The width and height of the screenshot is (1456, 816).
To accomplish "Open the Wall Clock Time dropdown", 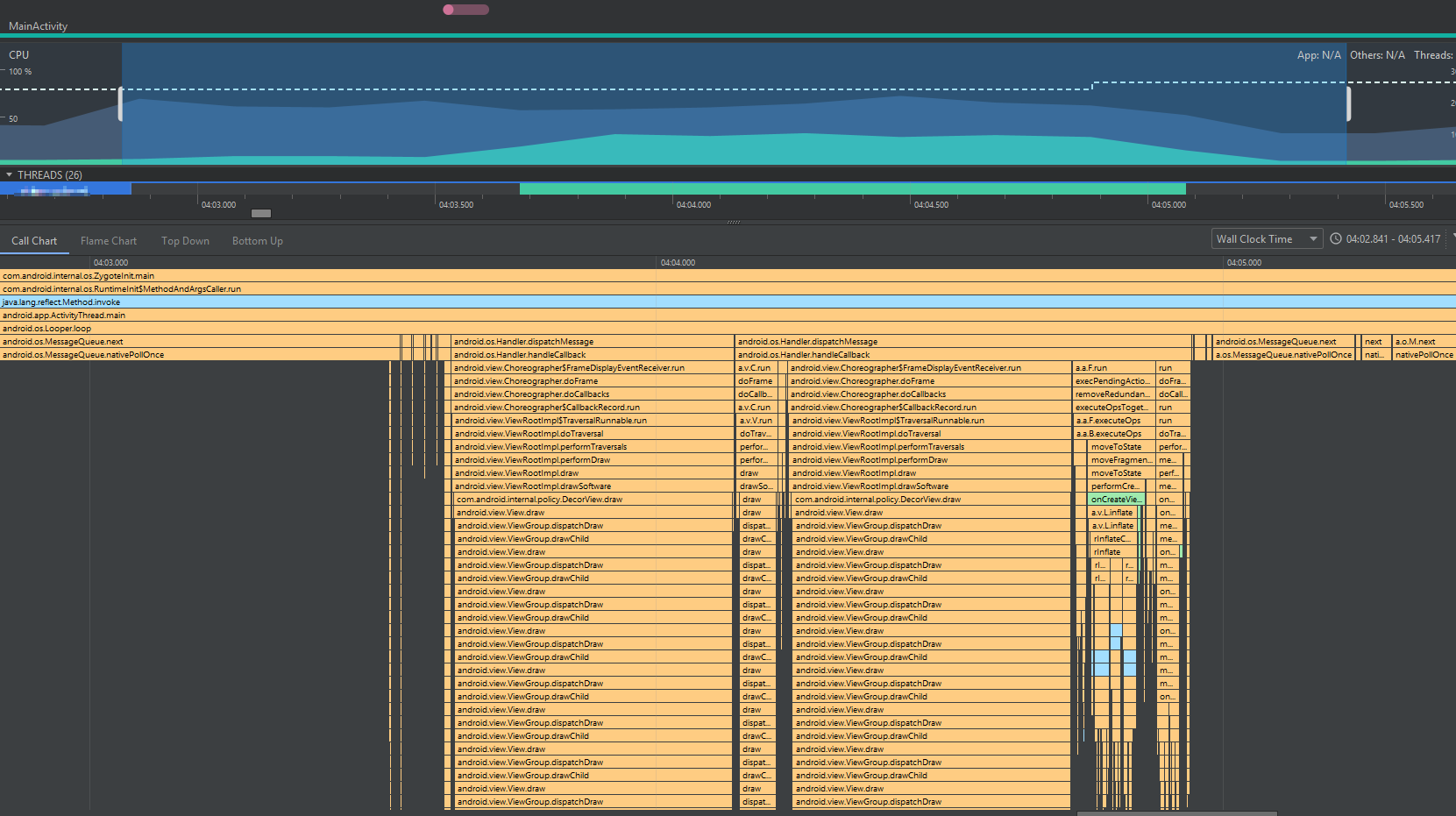I will tap(1267, 239).
